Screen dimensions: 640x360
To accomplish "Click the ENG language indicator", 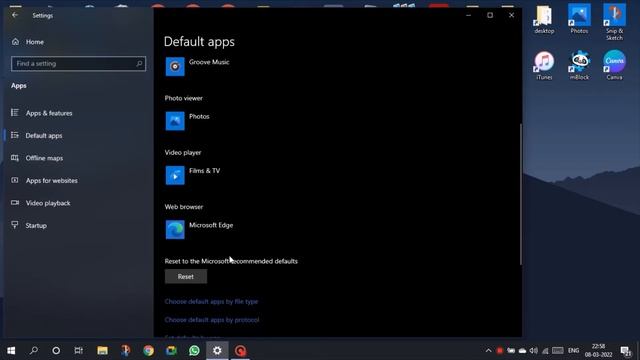I will (x=573, y=351).
